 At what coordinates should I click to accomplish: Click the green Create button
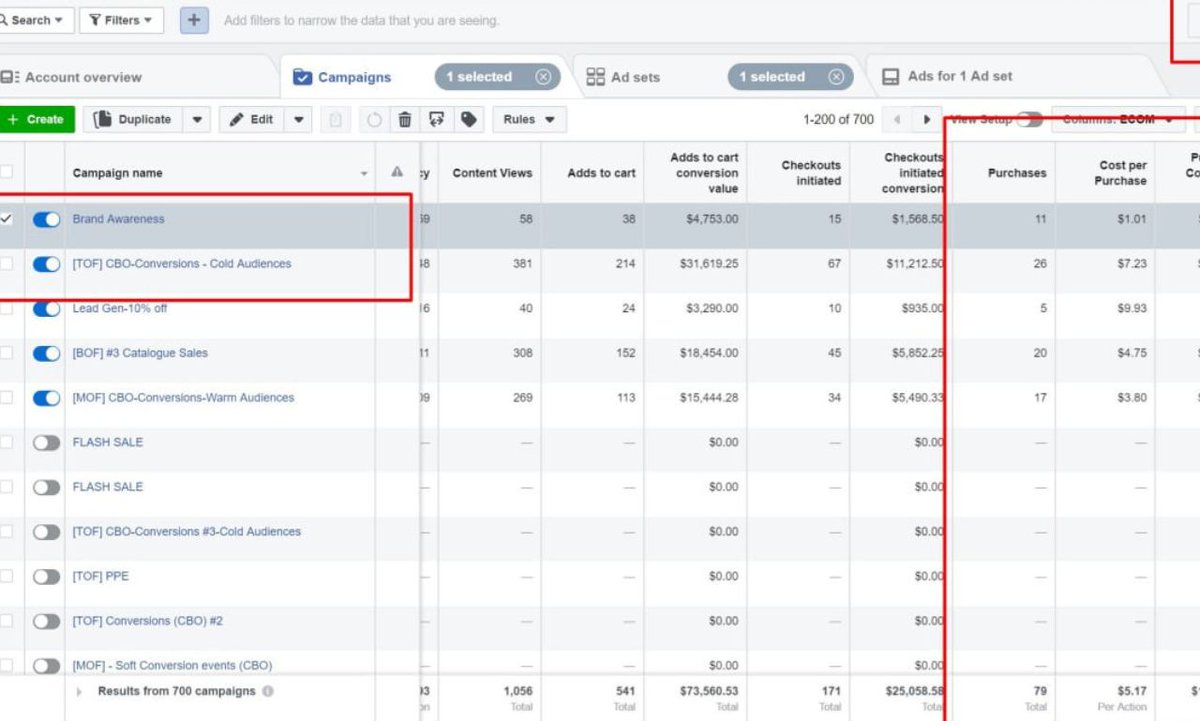[37, 119]
